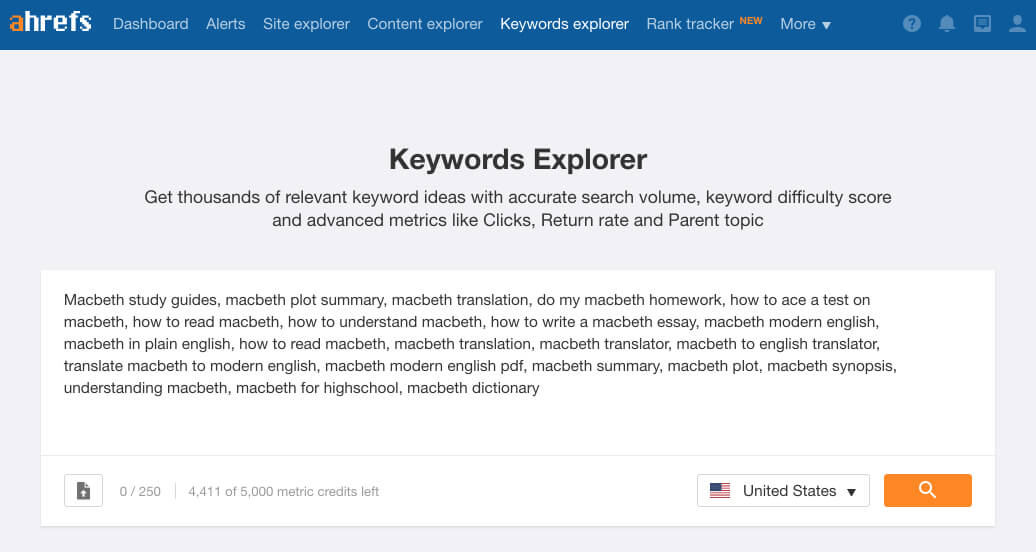Screen dimensions: 1036x552
Task: Open the user account profile icon
Action: pyautogui.click(x=1018, y=24)
